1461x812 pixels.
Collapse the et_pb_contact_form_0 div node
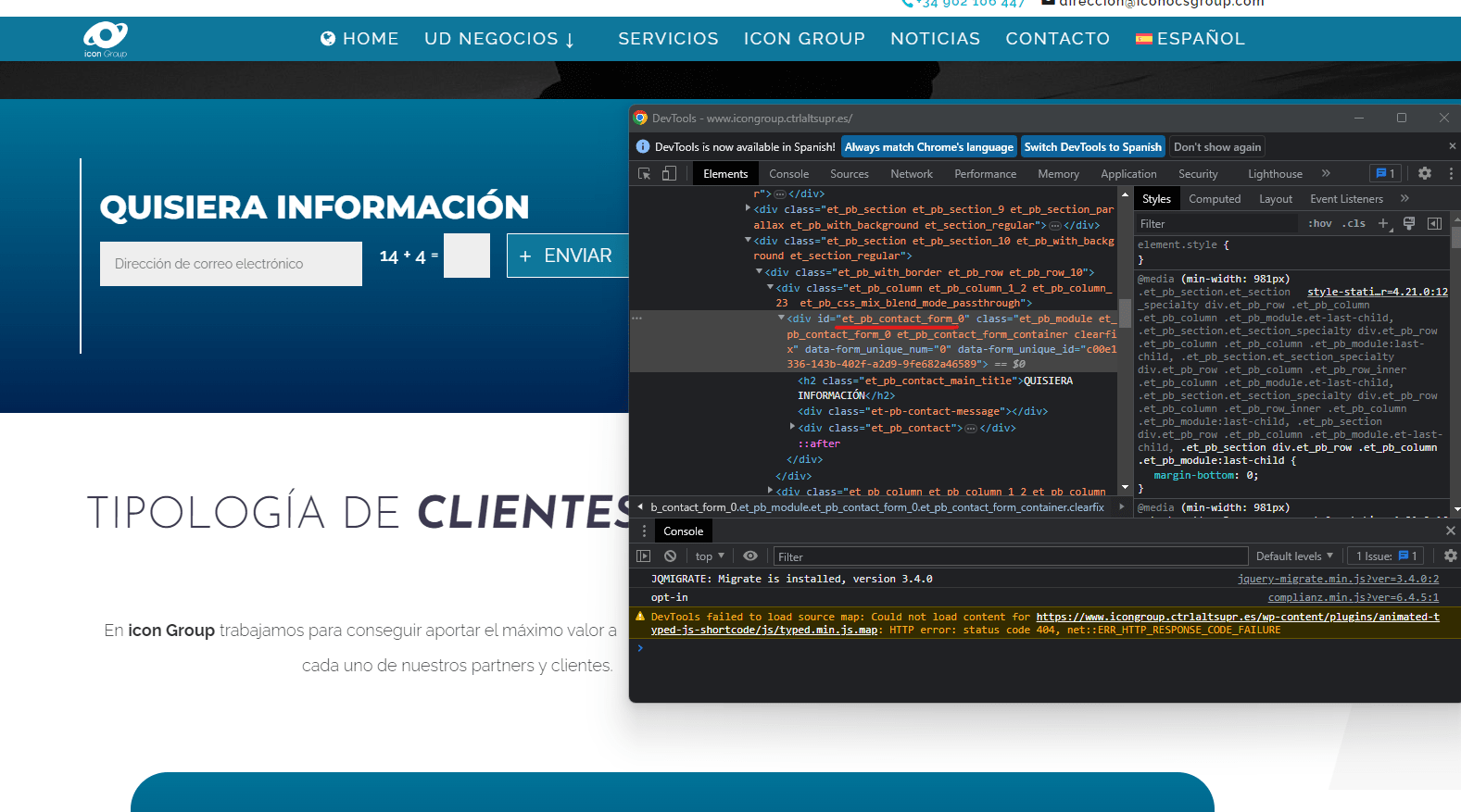[x=782, y=318]
